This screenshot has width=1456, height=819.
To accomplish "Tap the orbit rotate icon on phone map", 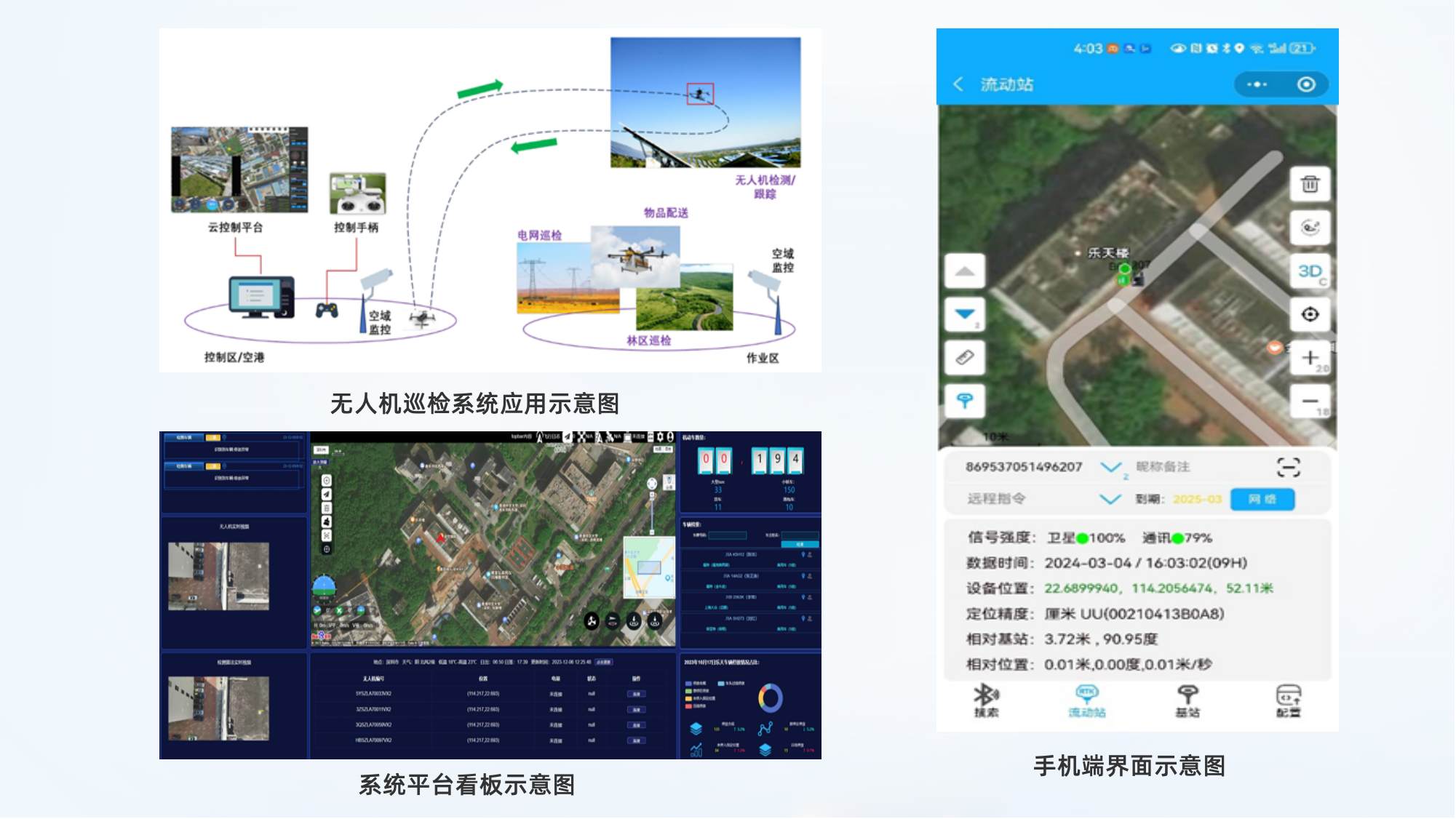I will (1310, 228).
